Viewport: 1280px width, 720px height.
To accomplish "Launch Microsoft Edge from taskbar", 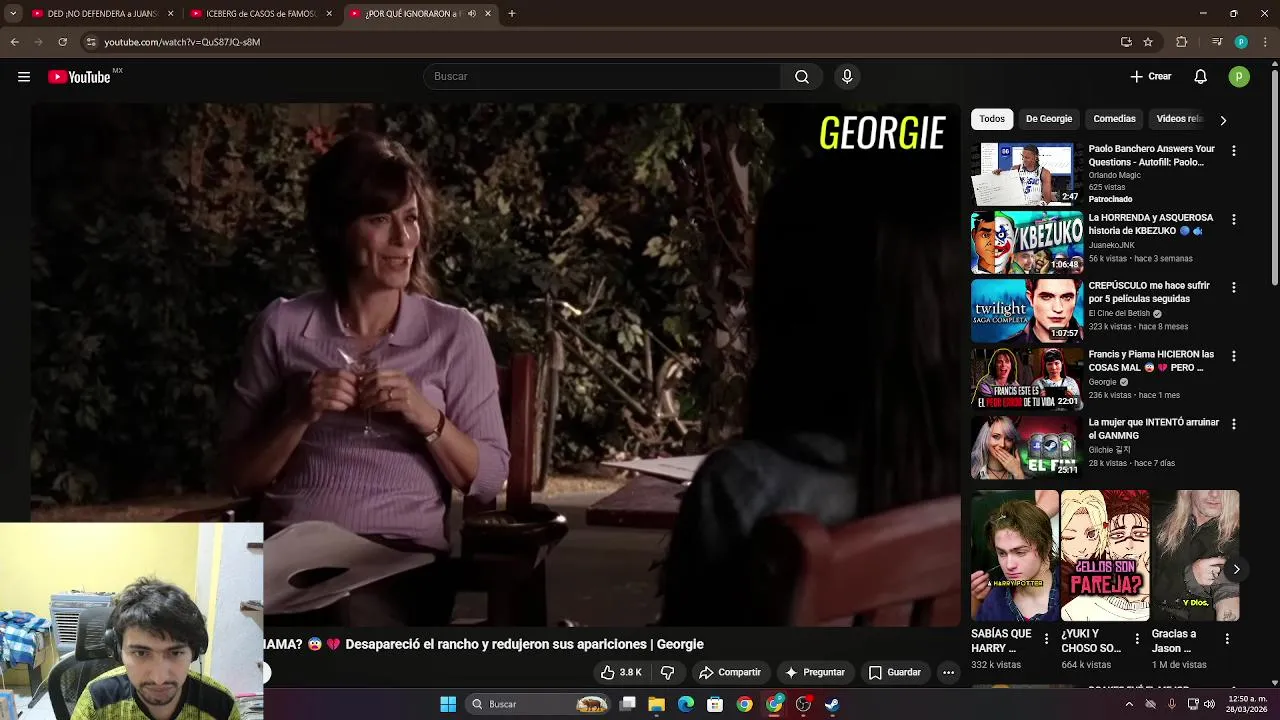I will [x=686, y=704].
